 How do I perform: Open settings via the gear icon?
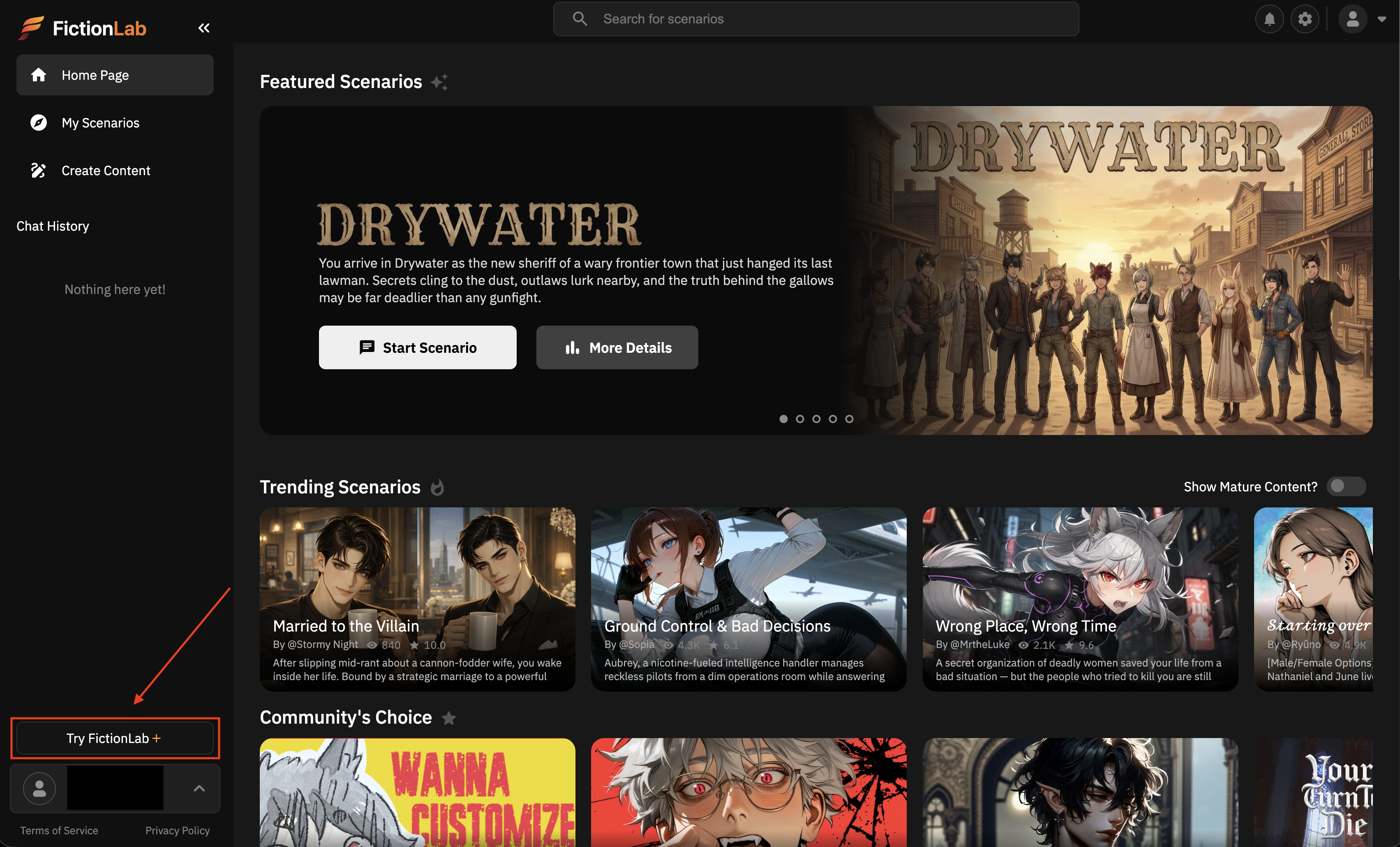coord(1305,19)
